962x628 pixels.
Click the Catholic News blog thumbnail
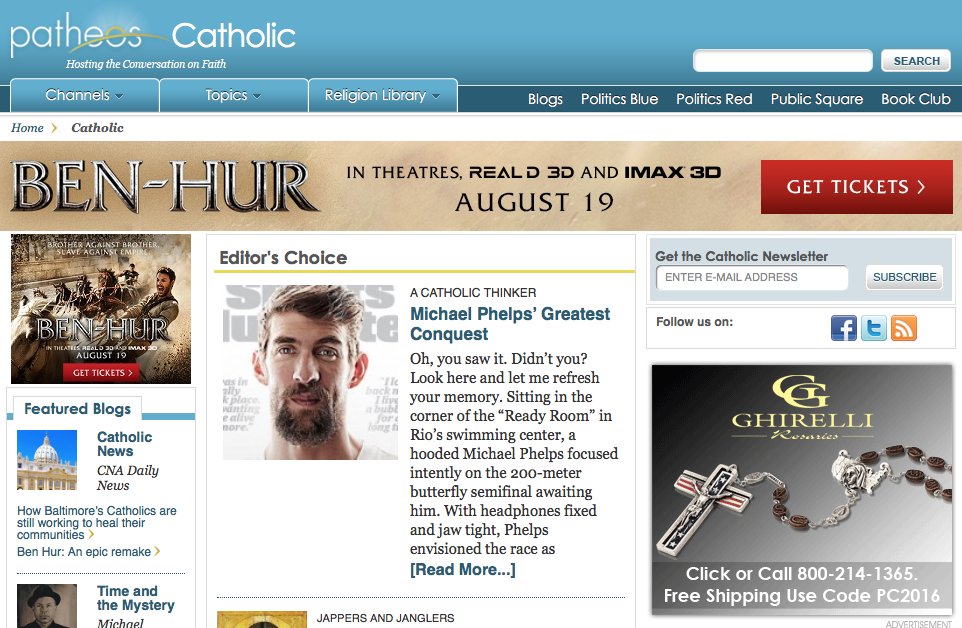pyautogui.click(x=47, y=460)
